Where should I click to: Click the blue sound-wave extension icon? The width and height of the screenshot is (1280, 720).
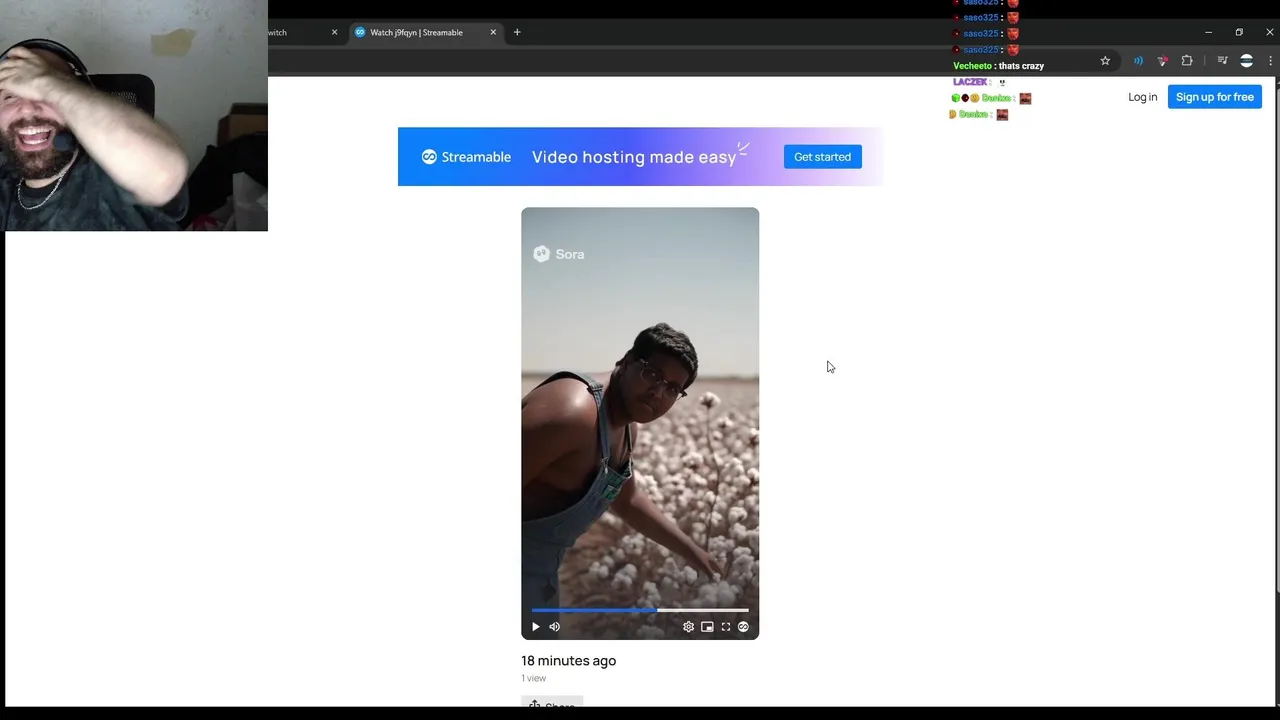click(x=1138, y=61)
